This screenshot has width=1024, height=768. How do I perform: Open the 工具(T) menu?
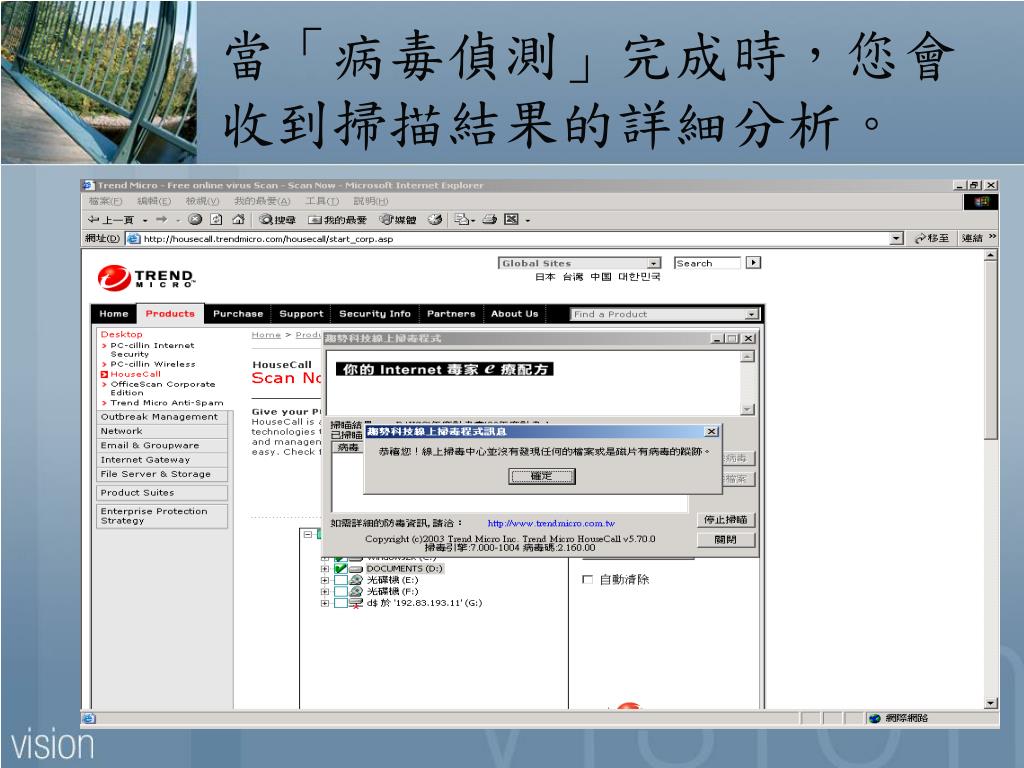[322, 201]
